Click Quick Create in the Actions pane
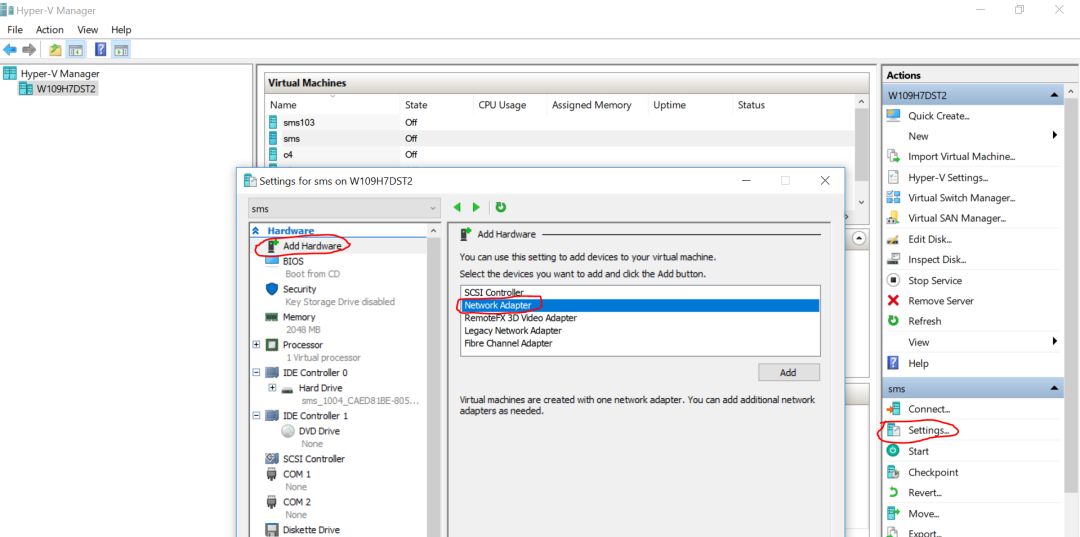The width and height of the screenshot is (1080, 537). tap(939, 116)
